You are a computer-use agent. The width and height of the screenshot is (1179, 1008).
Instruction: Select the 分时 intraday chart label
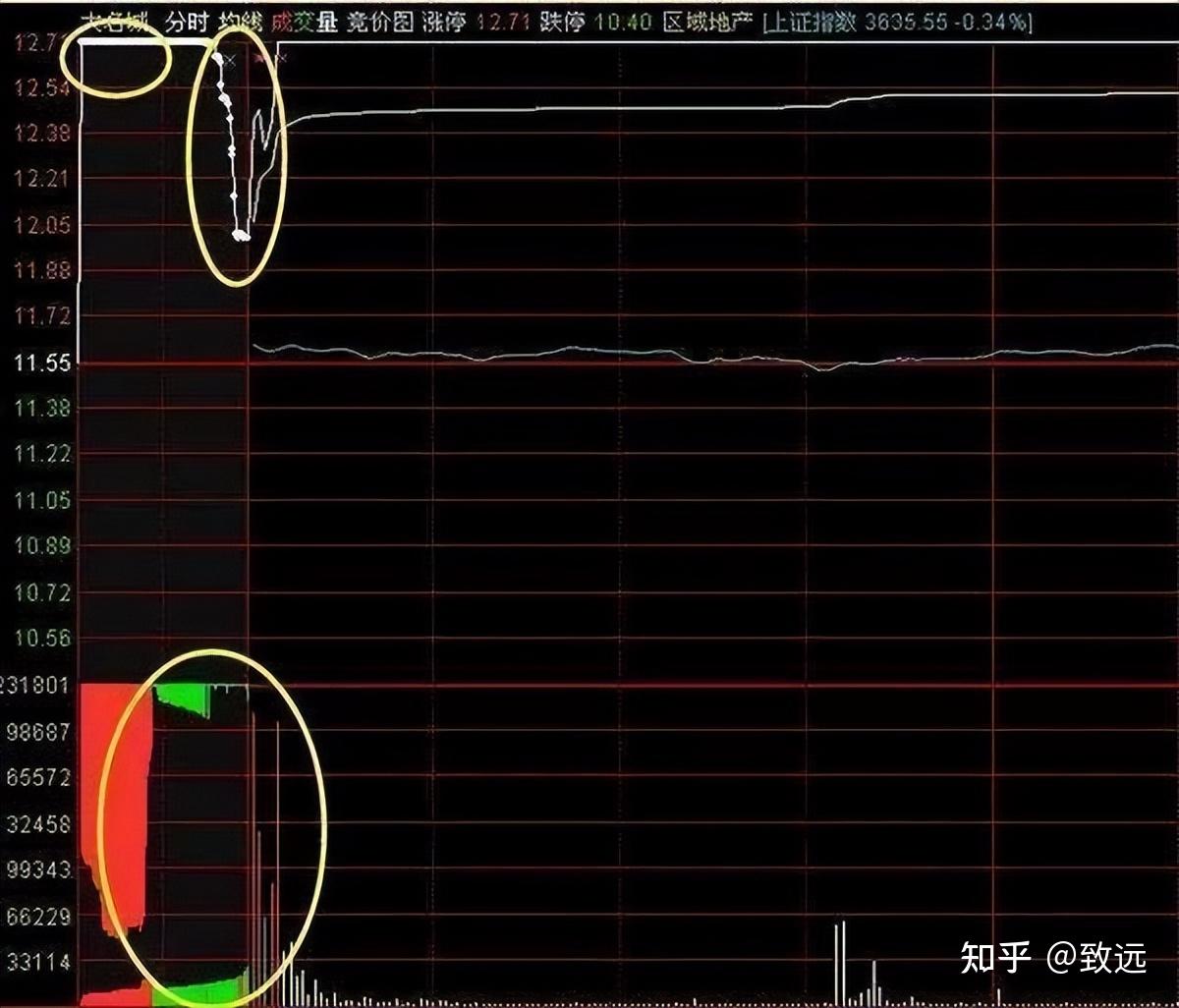[x=188, y=22]
